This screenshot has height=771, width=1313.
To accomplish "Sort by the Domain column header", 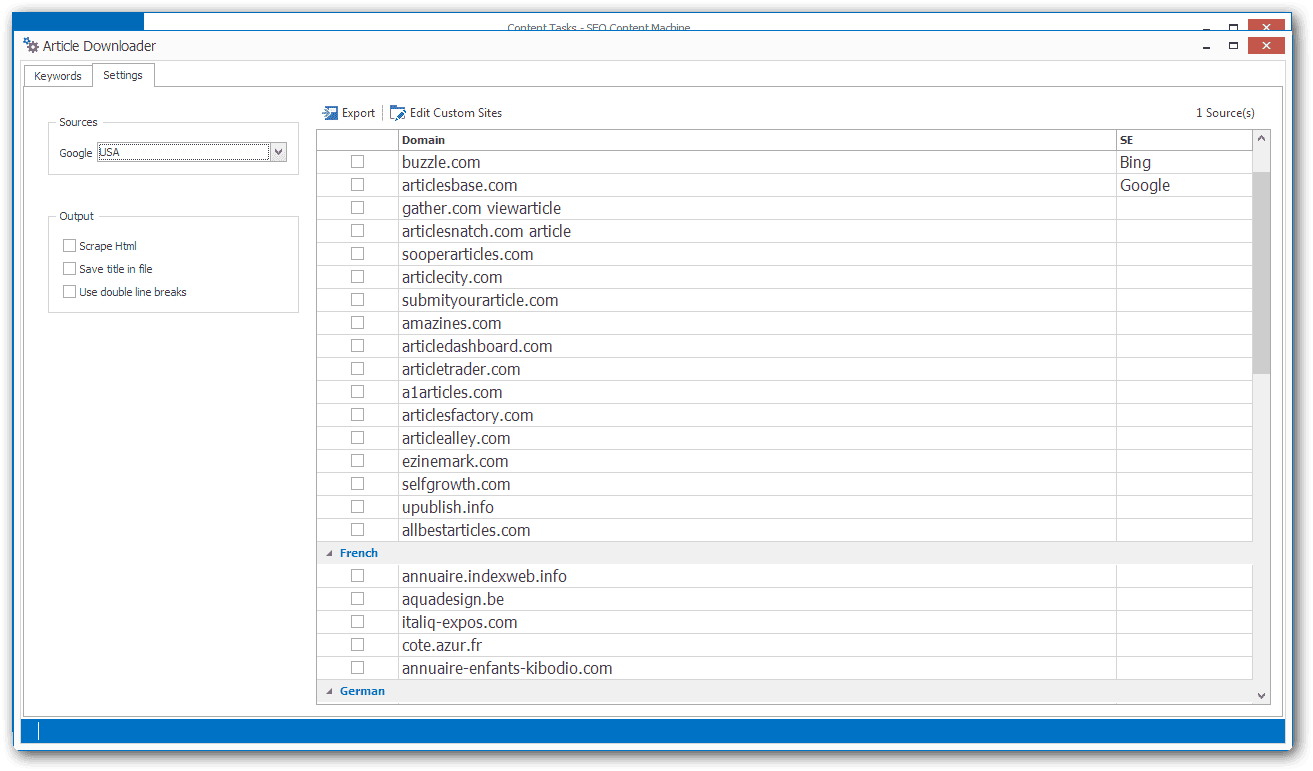I will tap(757, 140).
